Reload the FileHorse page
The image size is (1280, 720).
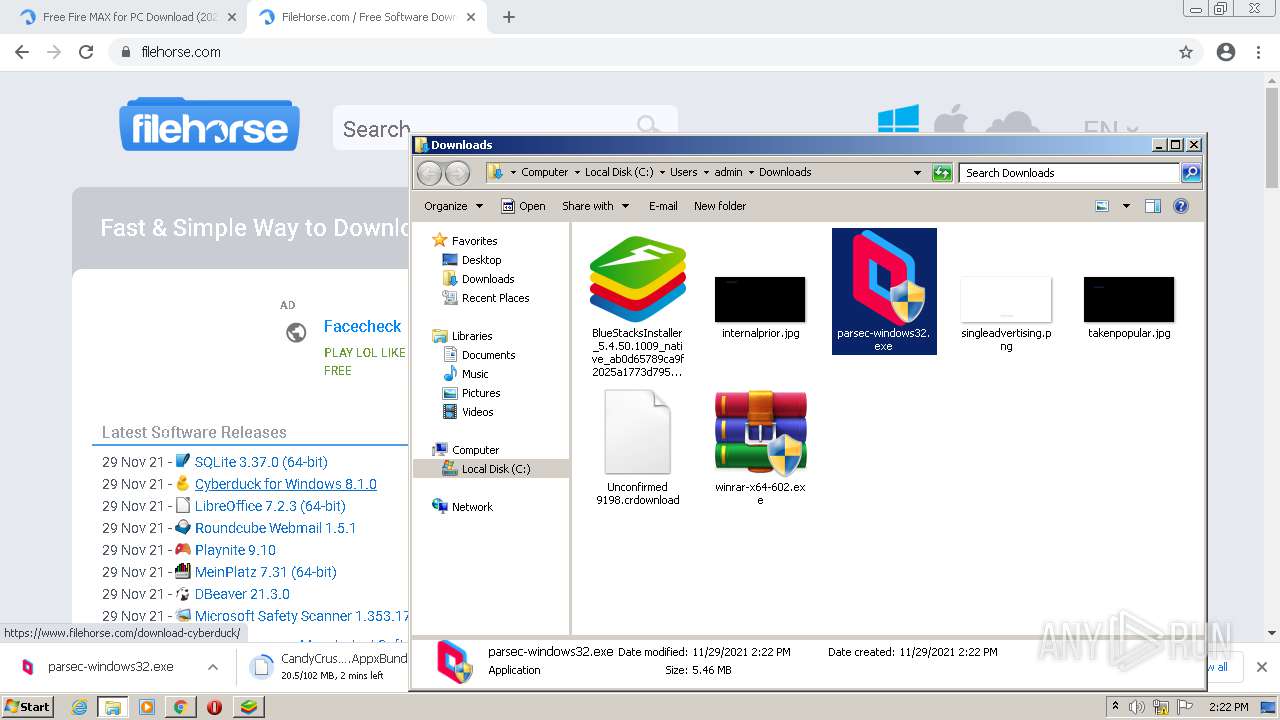pyautogui.click(x=86, y=52)
